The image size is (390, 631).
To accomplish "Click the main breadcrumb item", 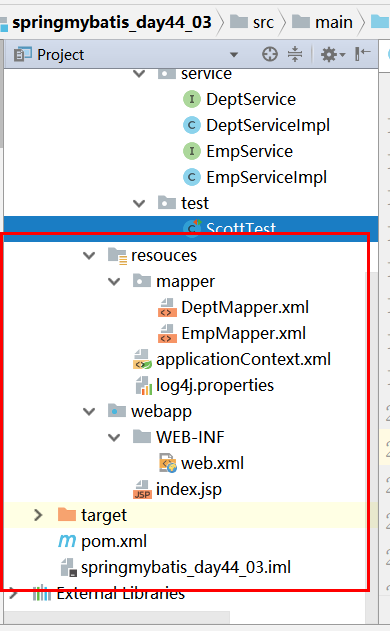I will [x=323, y=22].
